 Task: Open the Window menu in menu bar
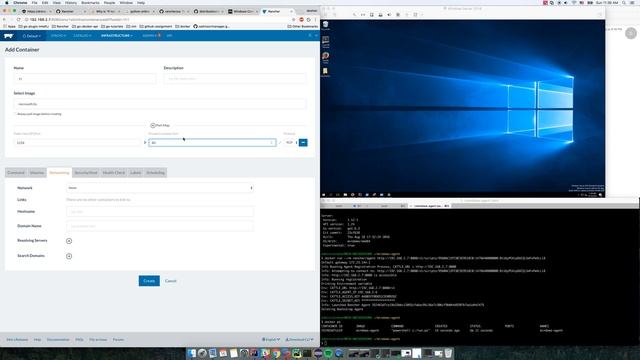tap(126, 2)
